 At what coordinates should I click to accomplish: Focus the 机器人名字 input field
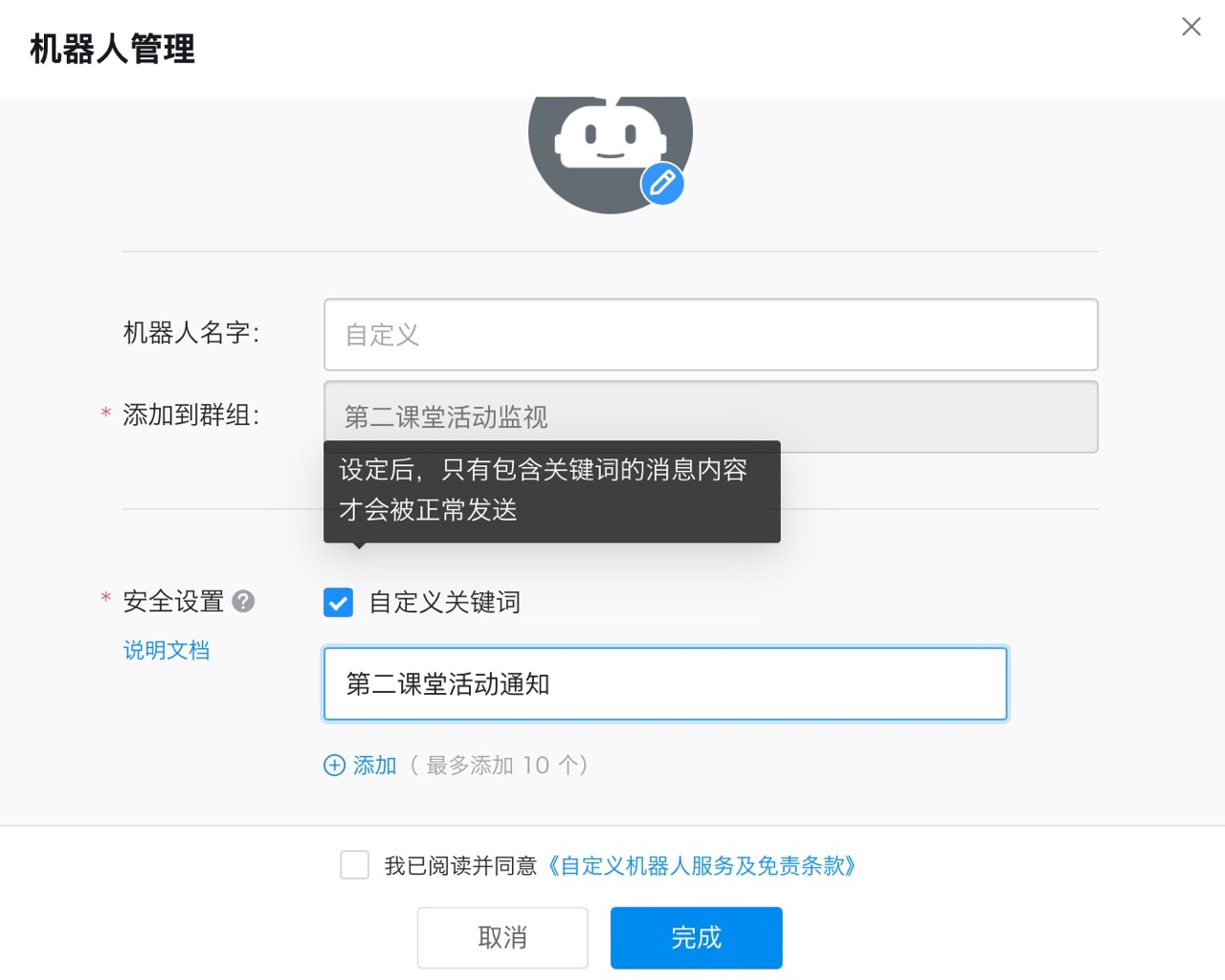710,335
